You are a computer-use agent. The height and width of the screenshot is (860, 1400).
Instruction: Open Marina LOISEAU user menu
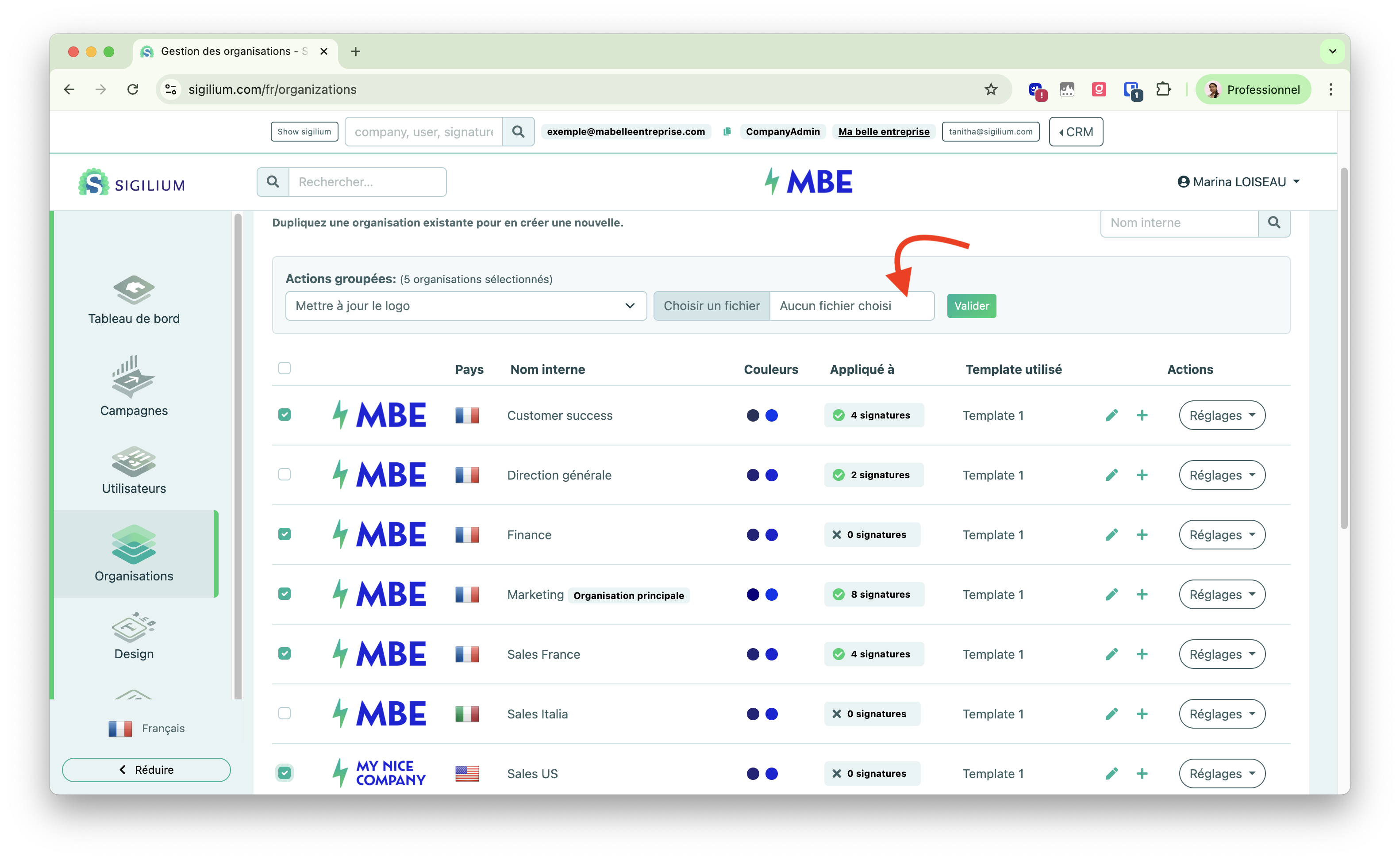tap(1238, 182)
